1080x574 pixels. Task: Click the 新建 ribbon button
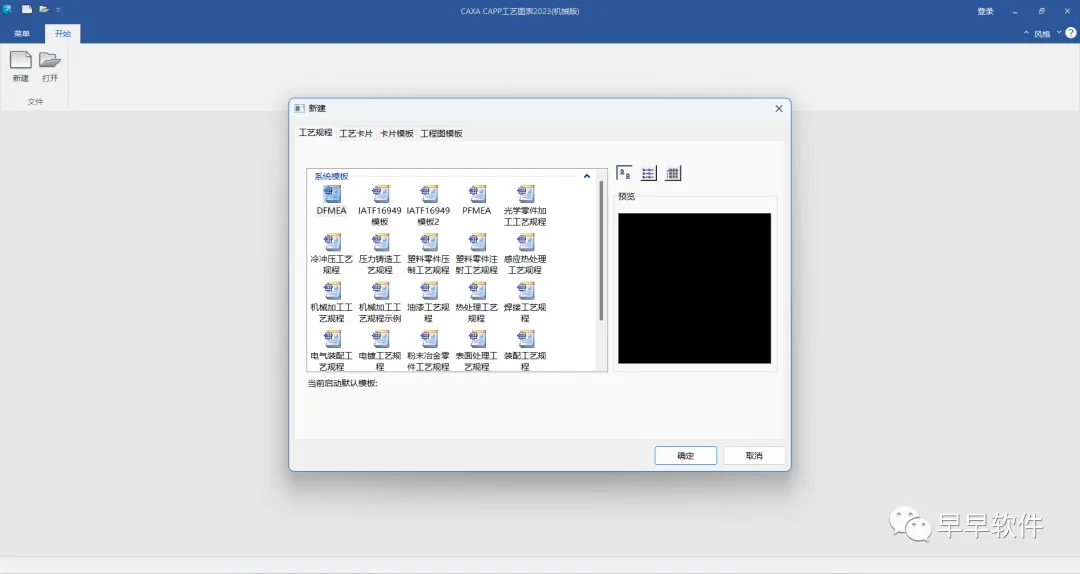coord(21,67)
